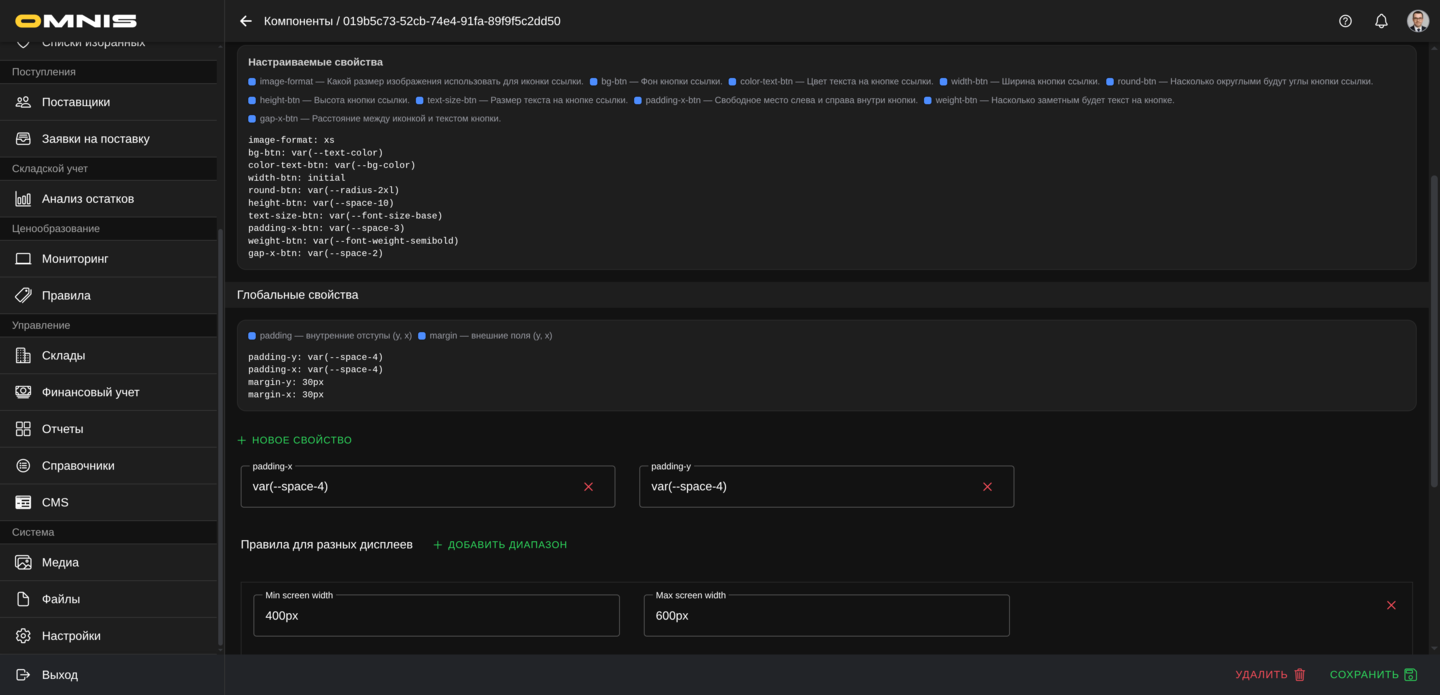Click the back arrow icon in header
The height and width of the screenshot is (695, 1440).
tap(246, 21)
